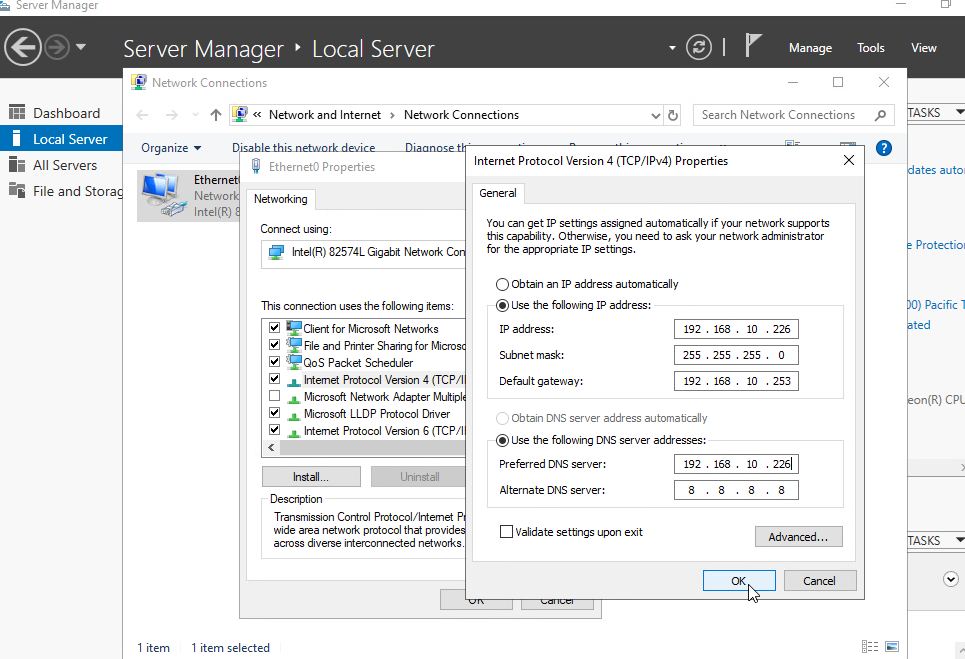Open recent locations dropdown in explorer
965x659 pixels.
pos(195,115)
